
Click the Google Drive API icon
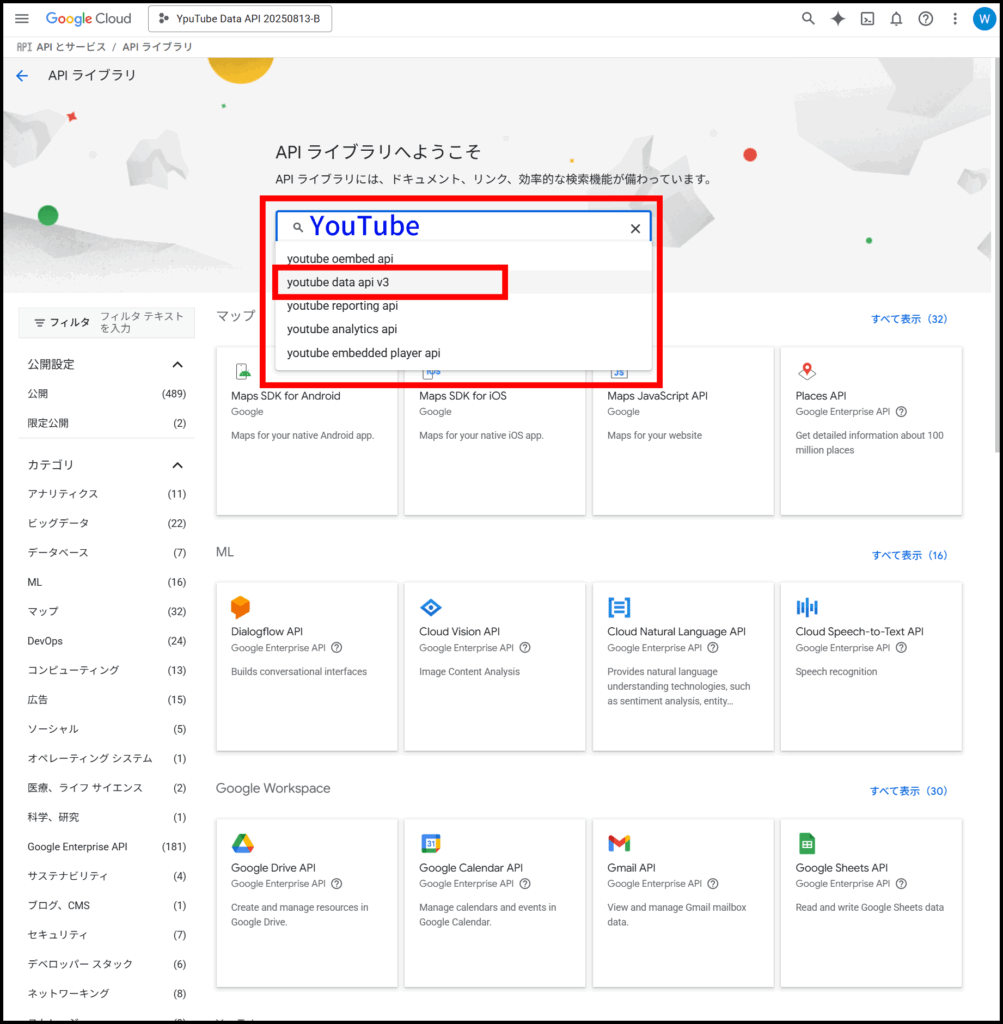(242, 843)
